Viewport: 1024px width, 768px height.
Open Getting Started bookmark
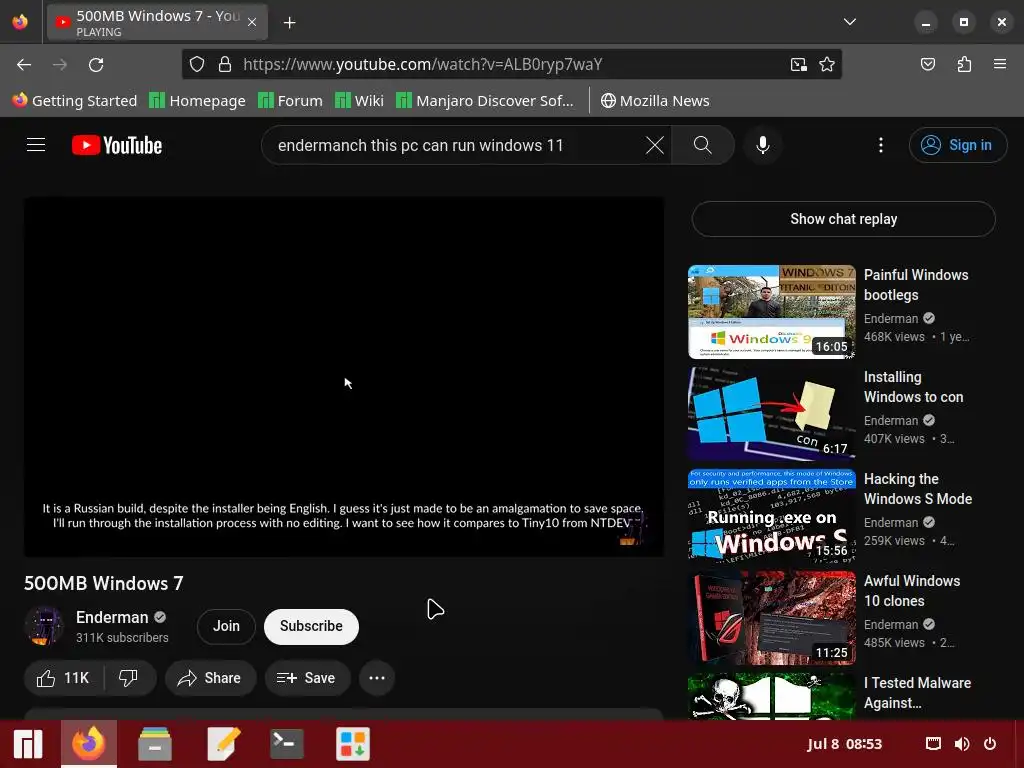coord(74,101)
